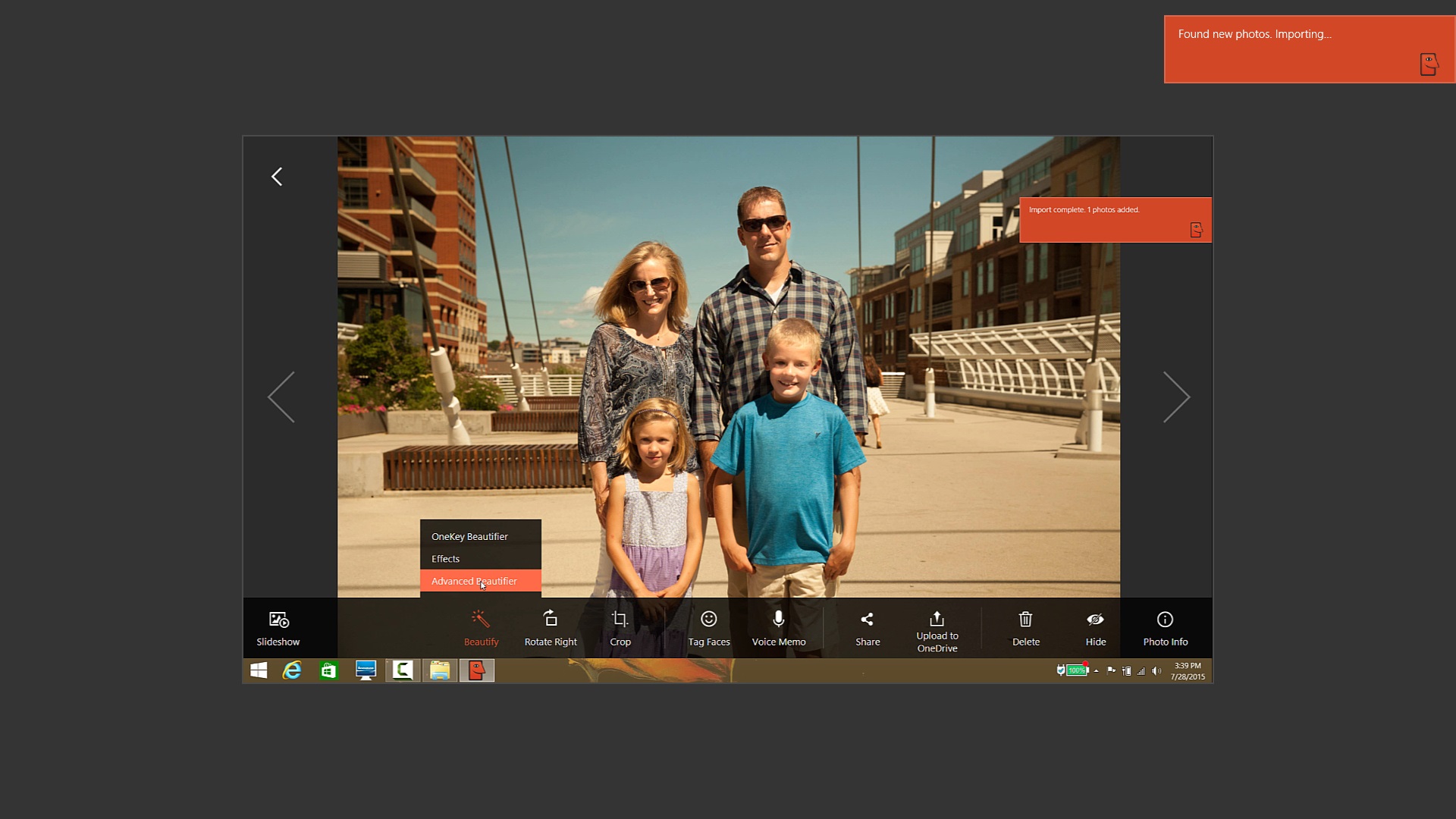Select Effects in Beautify menu
This screenshot has height=819, width=1456.
tap(446, 559)
